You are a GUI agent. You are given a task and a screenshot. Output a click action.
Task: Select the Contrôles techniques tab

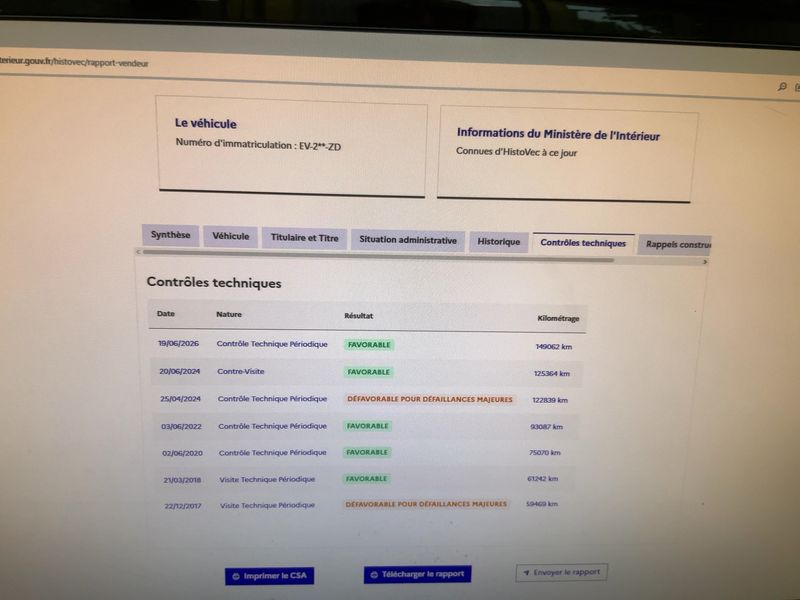[x=583, y=243]
